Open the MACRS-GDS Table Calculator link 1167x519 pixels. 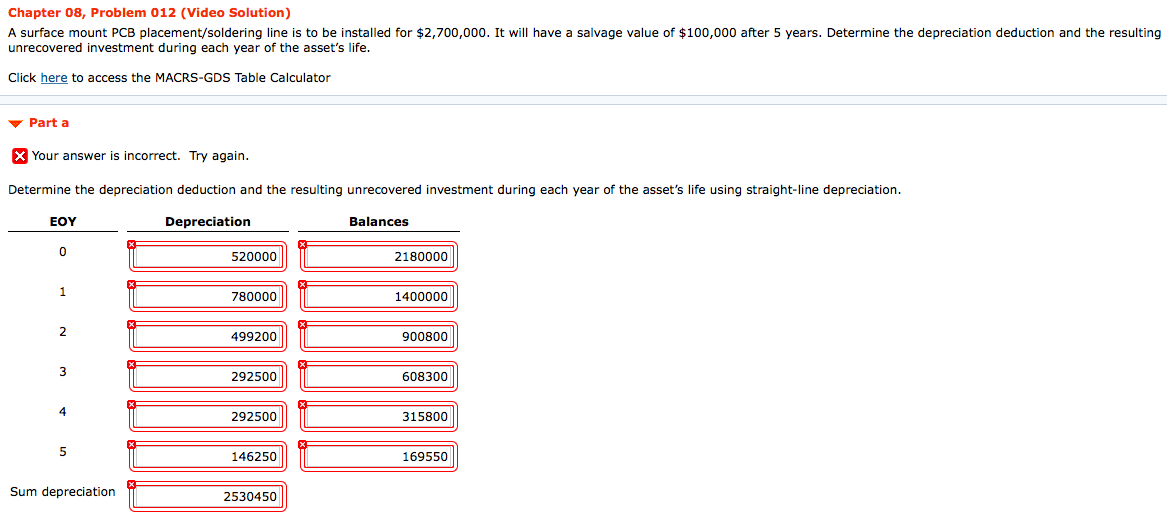tap(54, 77)
